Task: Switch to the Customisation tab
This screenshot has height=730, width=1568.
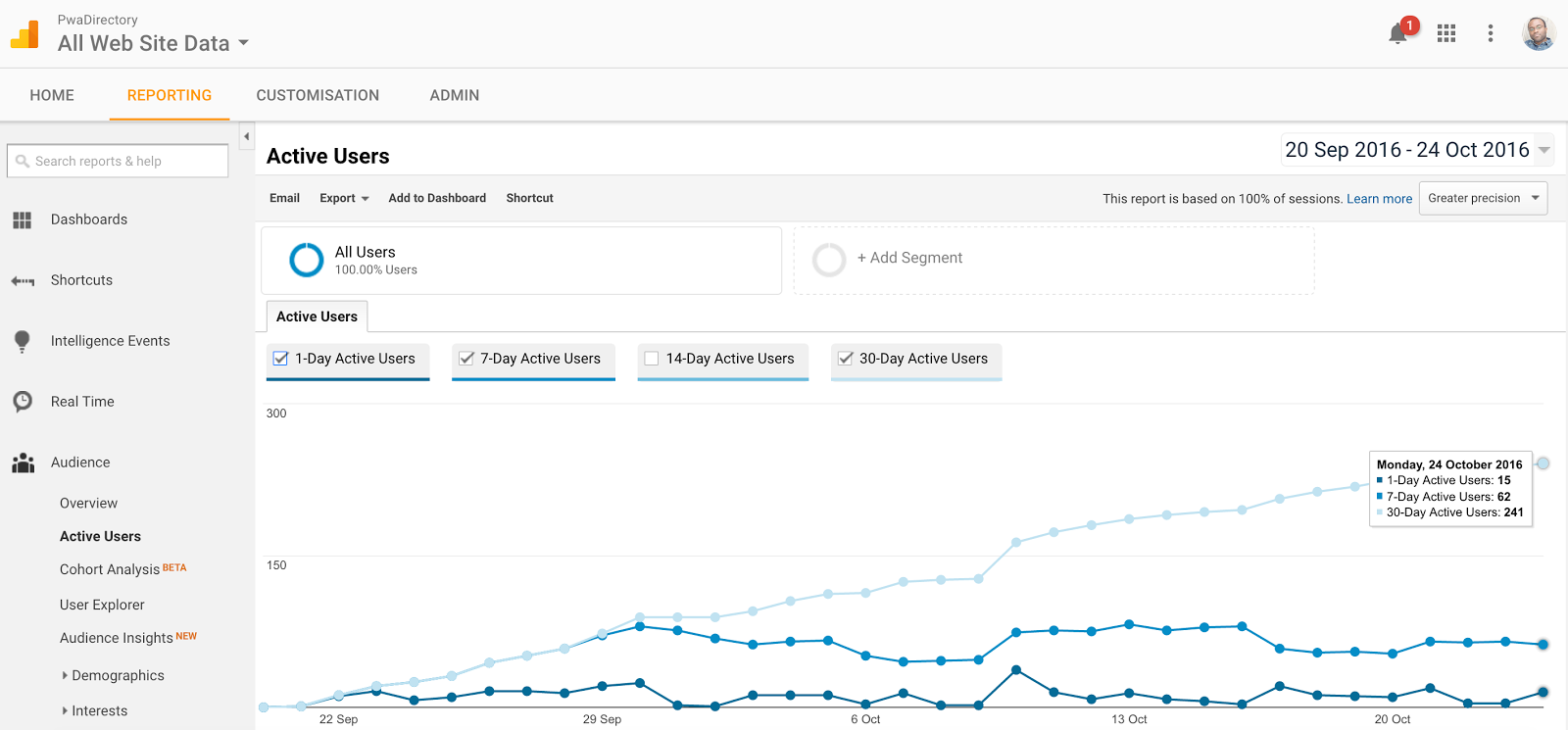Action: tap(318, 95)
